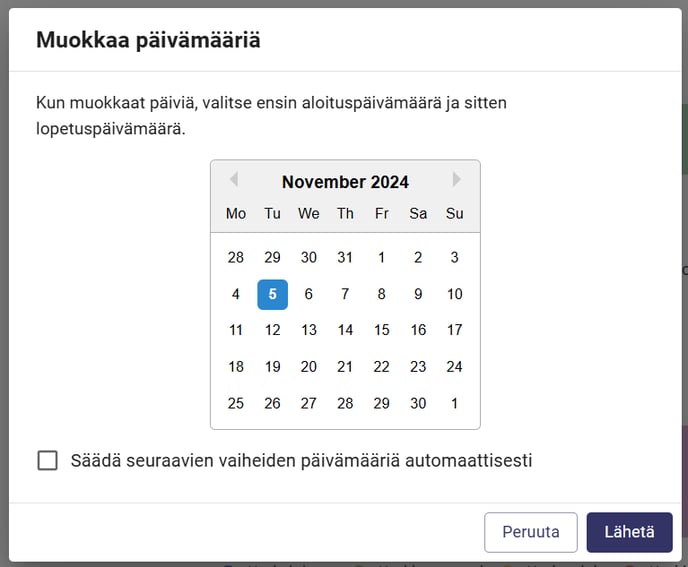Select October 31 in the first row

[345, 257]
